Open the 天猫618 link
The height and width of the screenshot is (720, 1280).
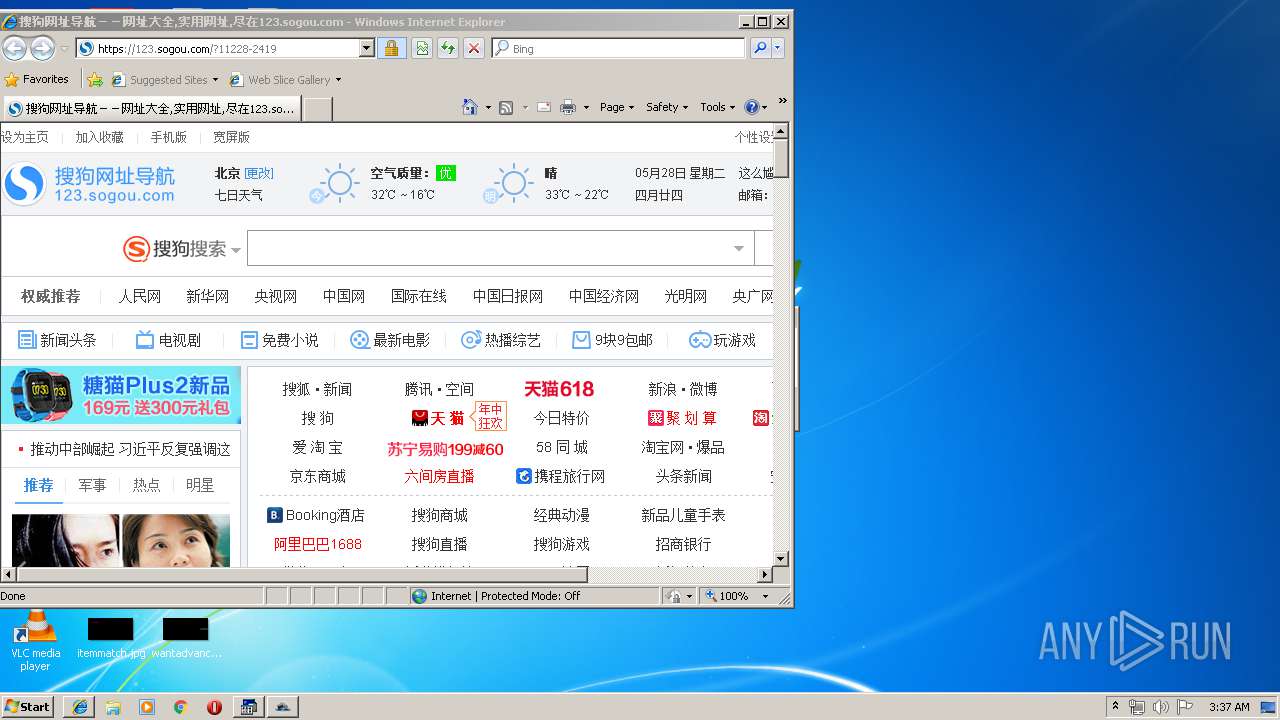559,389
